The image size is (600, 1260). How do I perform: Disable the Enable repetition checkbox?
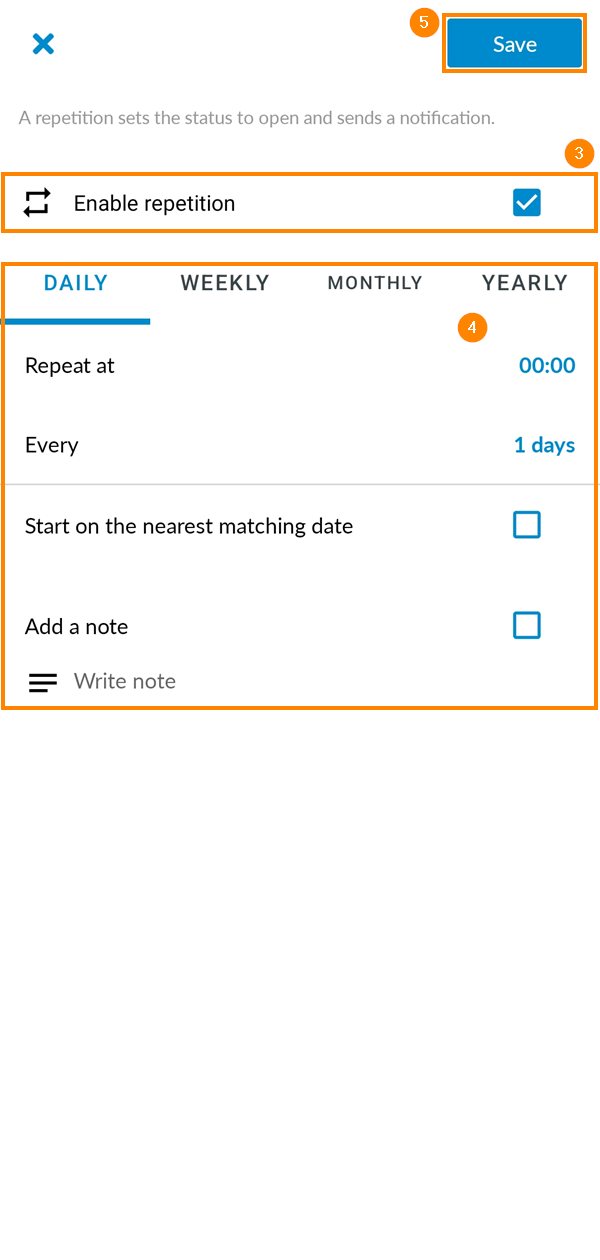click(527, 202)
